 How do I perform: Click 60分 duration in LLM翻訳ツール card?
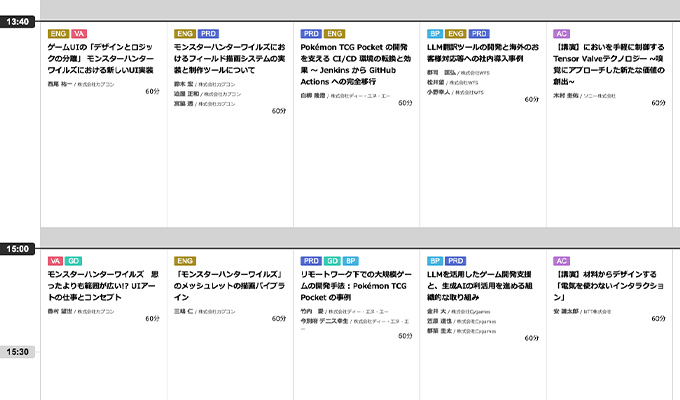coord(532,100)
